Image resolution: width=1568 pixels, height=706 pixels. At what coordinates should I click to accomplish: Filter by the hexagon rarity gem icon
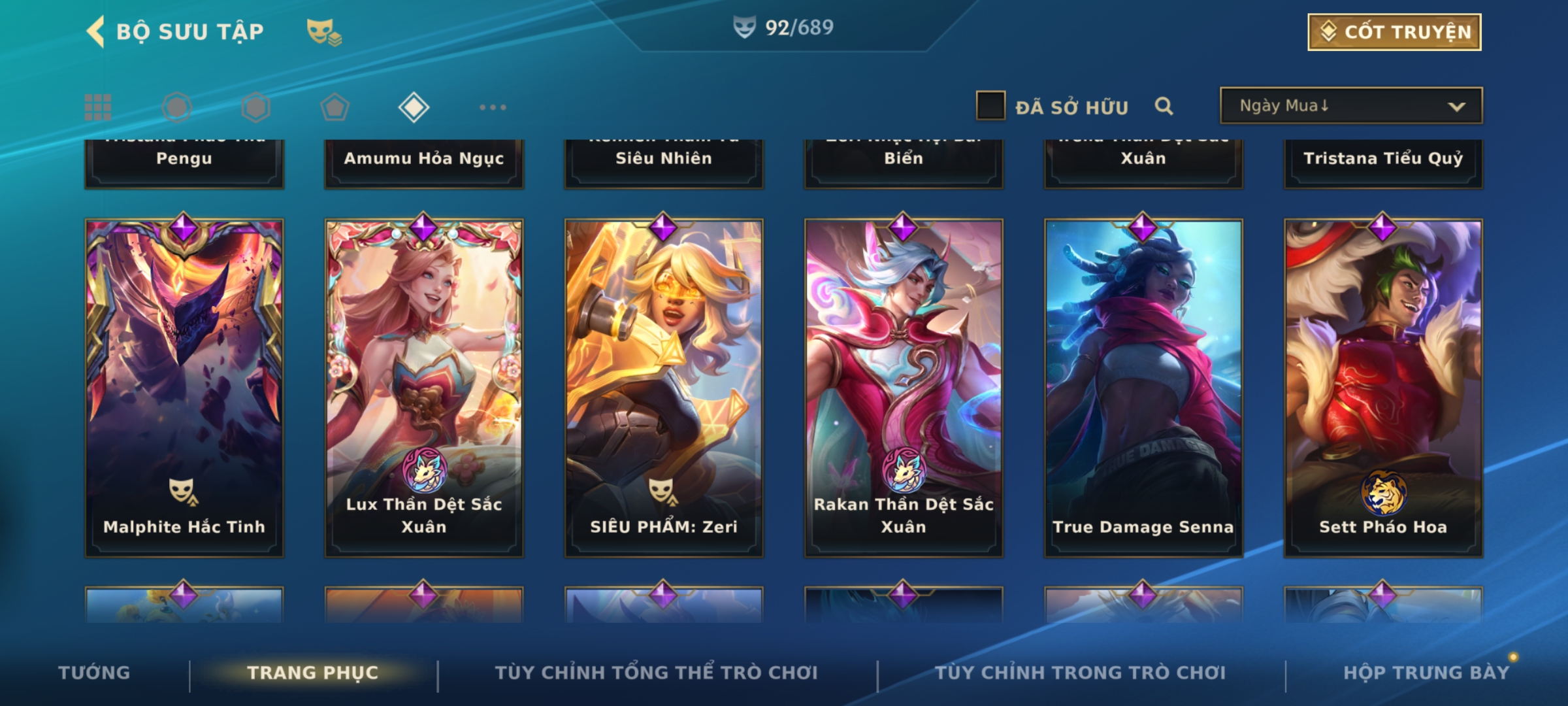click(x=255, y=107)
